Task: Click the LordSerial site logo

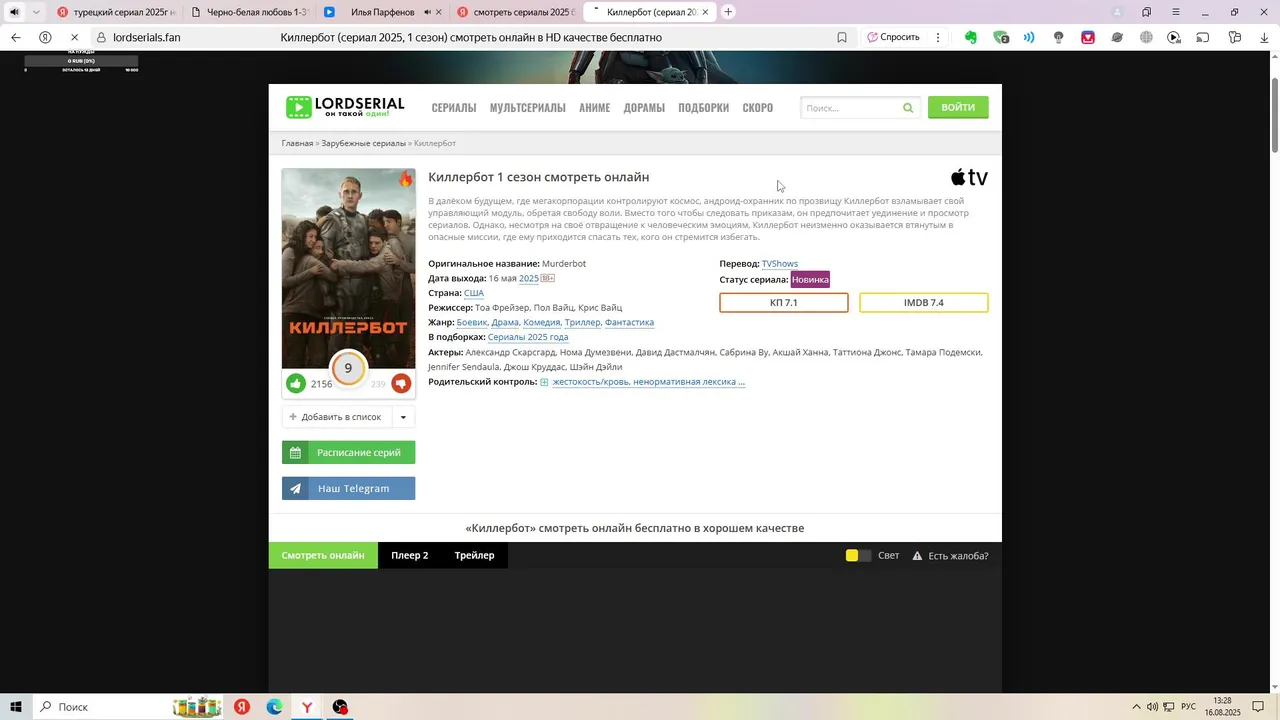Action: coord(345,107)
